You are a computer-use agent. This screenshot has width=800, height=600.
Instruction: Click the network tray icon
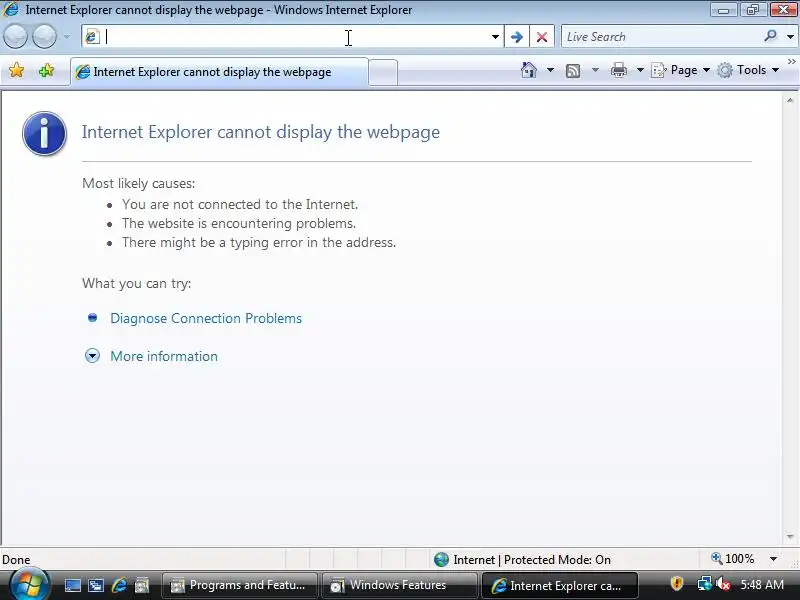pyautogui.click(x=705, y=584)
